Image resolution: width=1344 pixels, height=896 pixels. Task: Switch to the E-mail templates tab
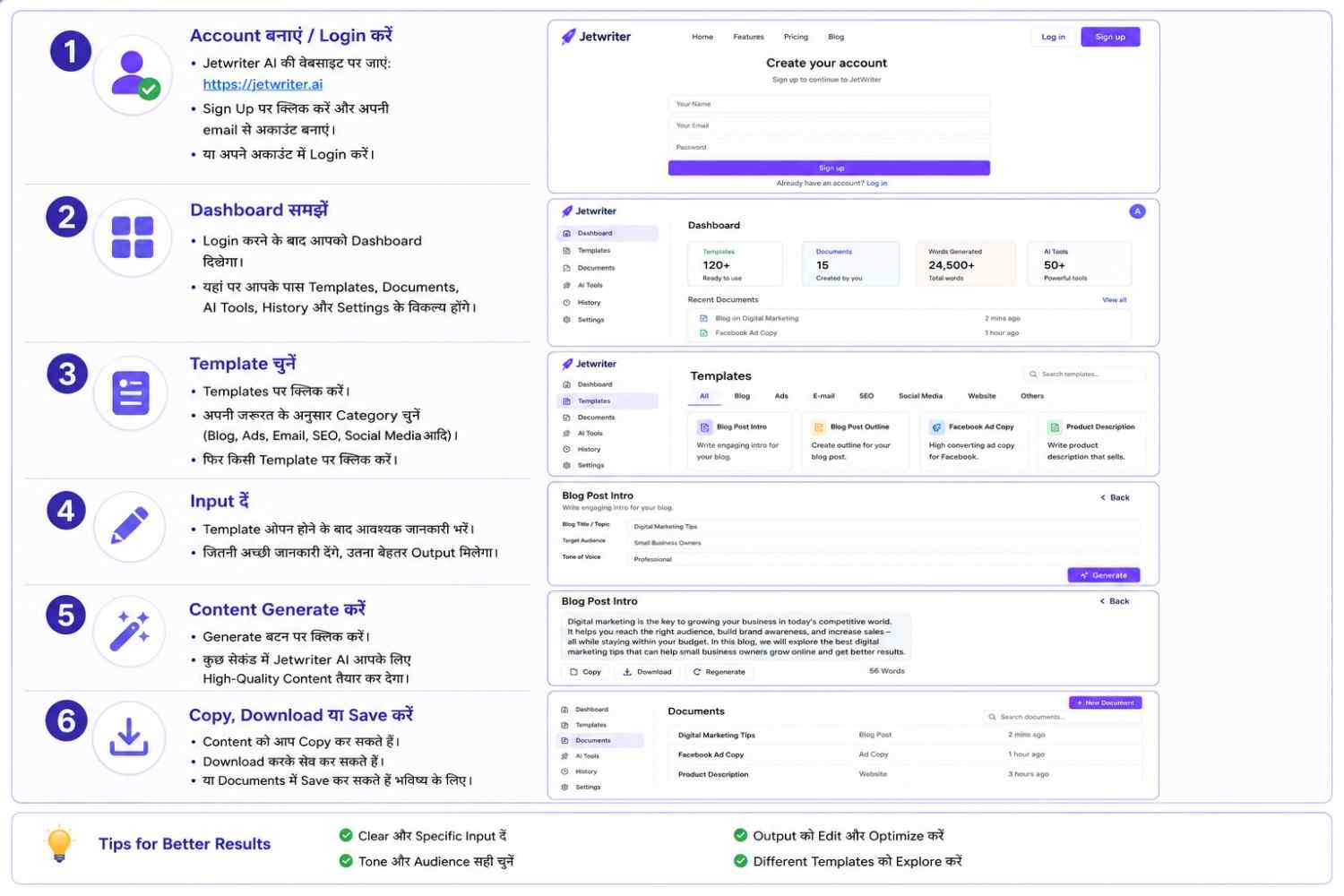click(x=823, y=396)
